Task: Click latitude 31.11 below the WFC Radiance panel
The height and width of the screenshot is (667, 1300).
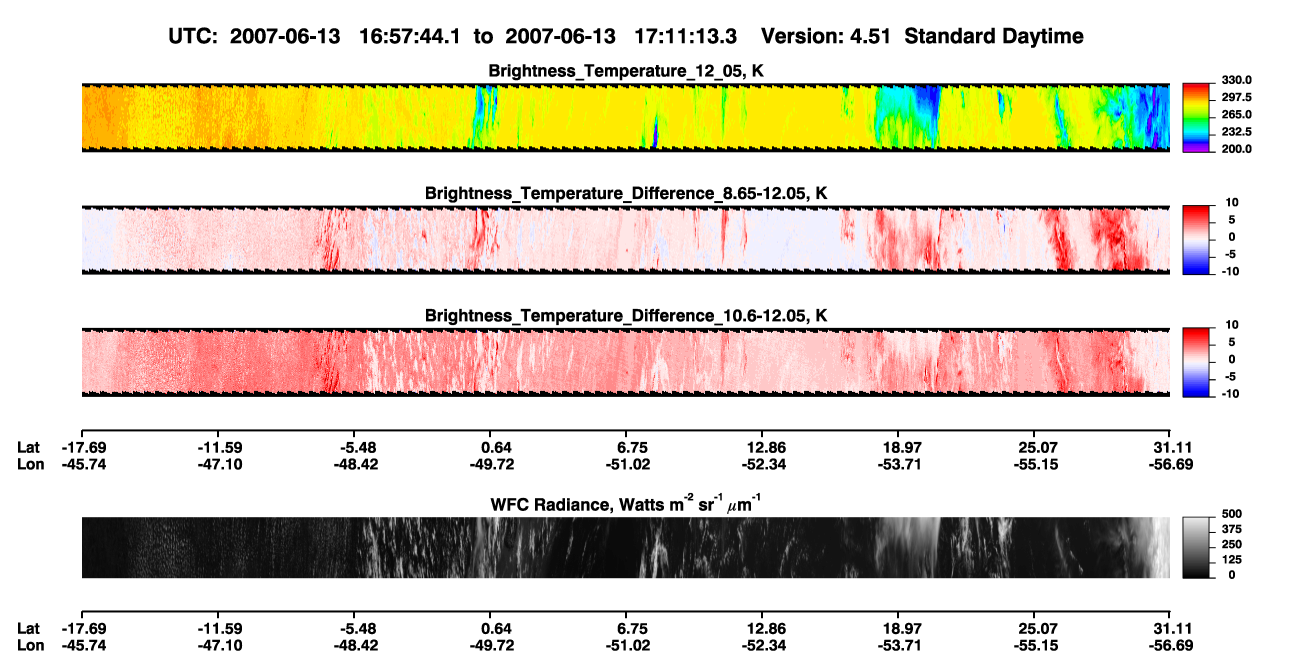Action: click(x=1169, y=629)
